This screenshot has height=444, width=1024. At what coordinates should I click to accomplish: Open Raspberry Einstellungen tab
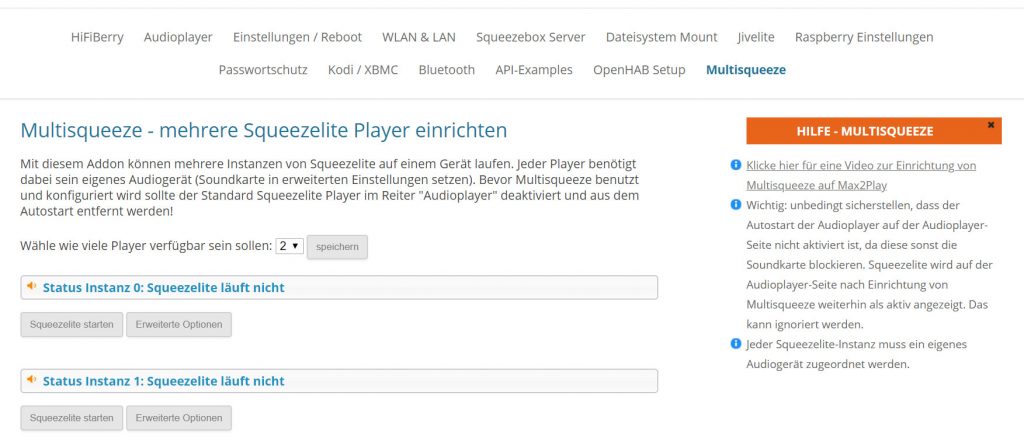pyautogui.click(x=864, y=37)
